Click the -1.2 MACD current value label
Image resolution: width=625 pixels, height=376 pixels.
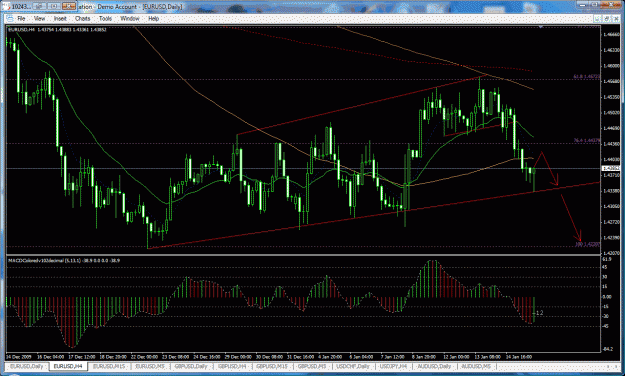pyautogui.click(x=539, y=313)
